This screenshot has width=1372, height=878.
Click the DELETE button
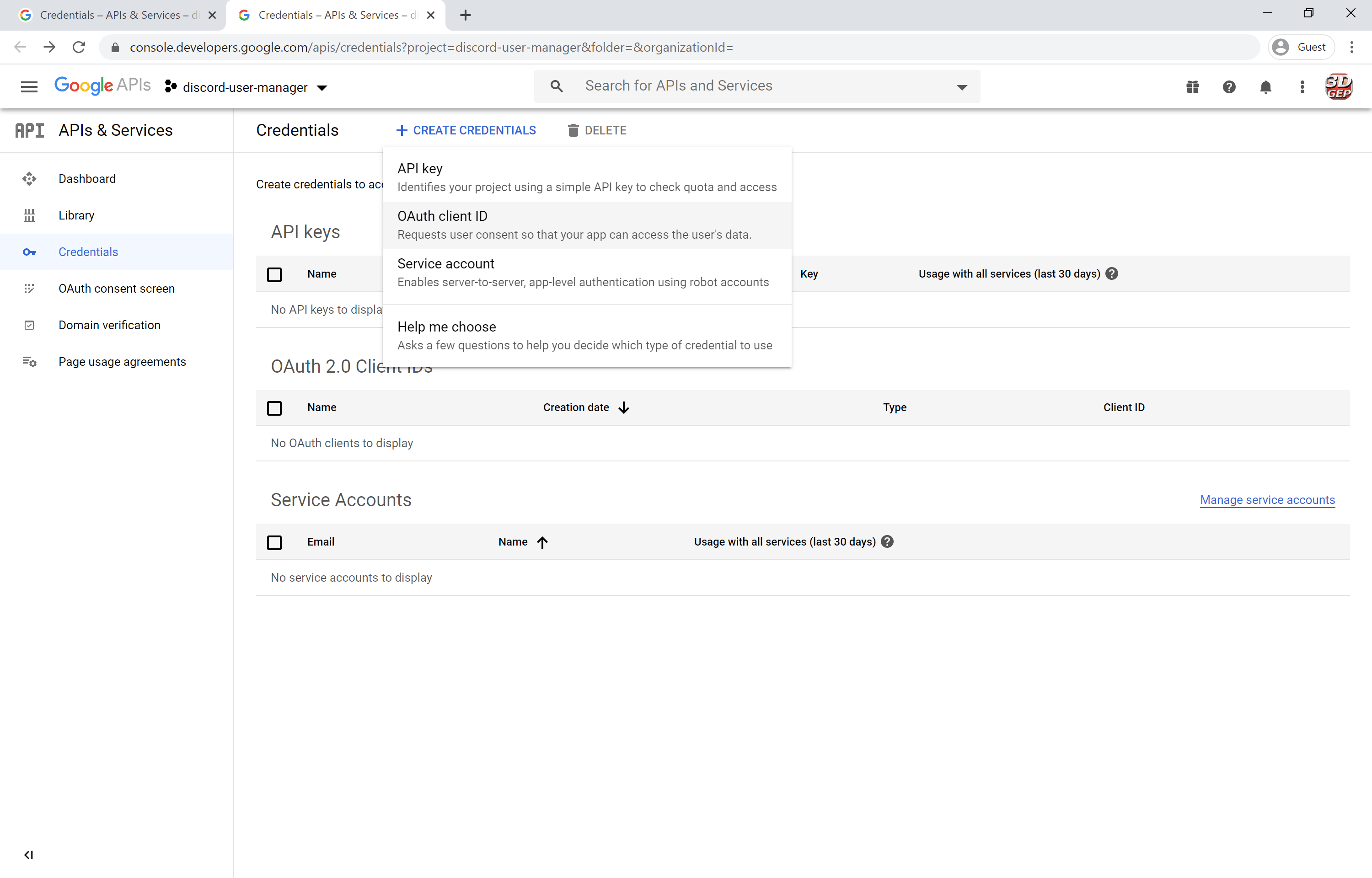point(596,131)
